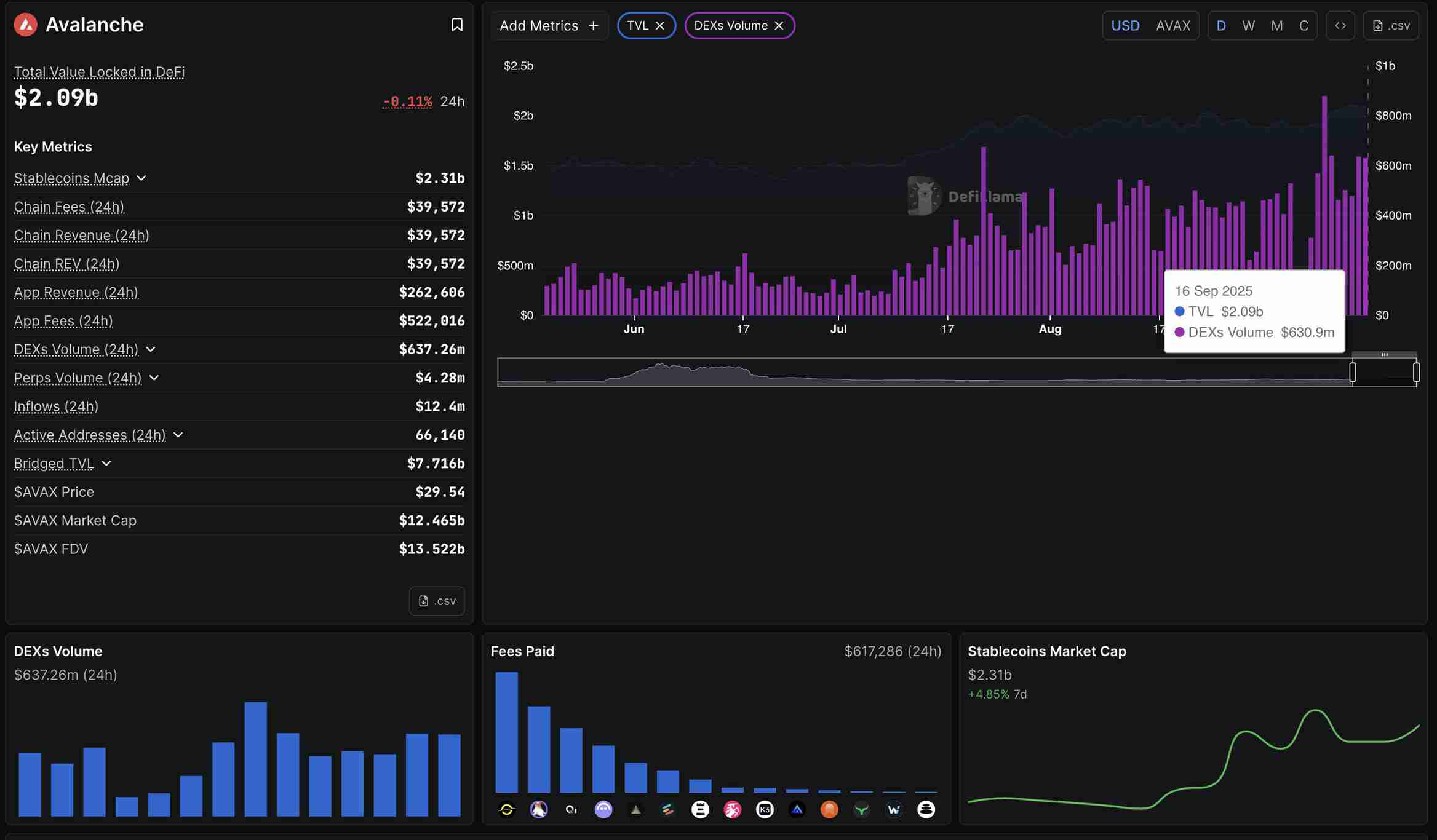Bookmark the Avalanche chain

[456, 25]
